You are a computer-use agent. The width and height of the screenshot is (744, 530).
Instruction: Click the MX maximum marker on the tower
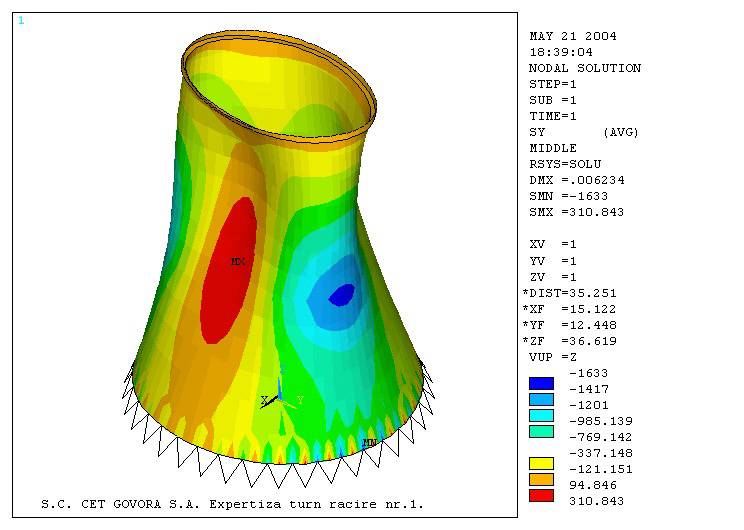coord(238,262)
